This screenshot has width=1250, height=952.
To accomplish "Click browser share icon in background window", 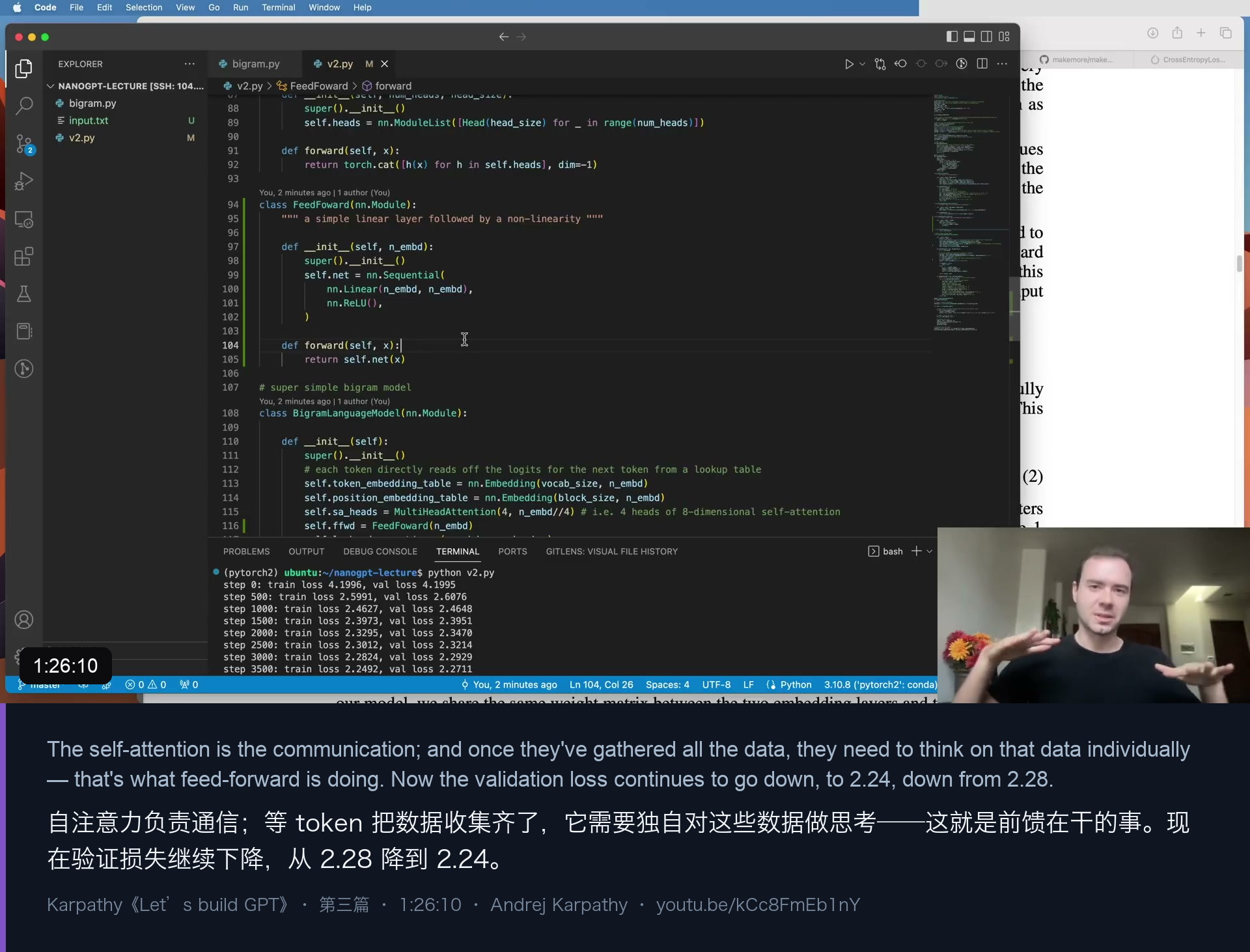I will pyautogui.click(x=1177, y=33).
